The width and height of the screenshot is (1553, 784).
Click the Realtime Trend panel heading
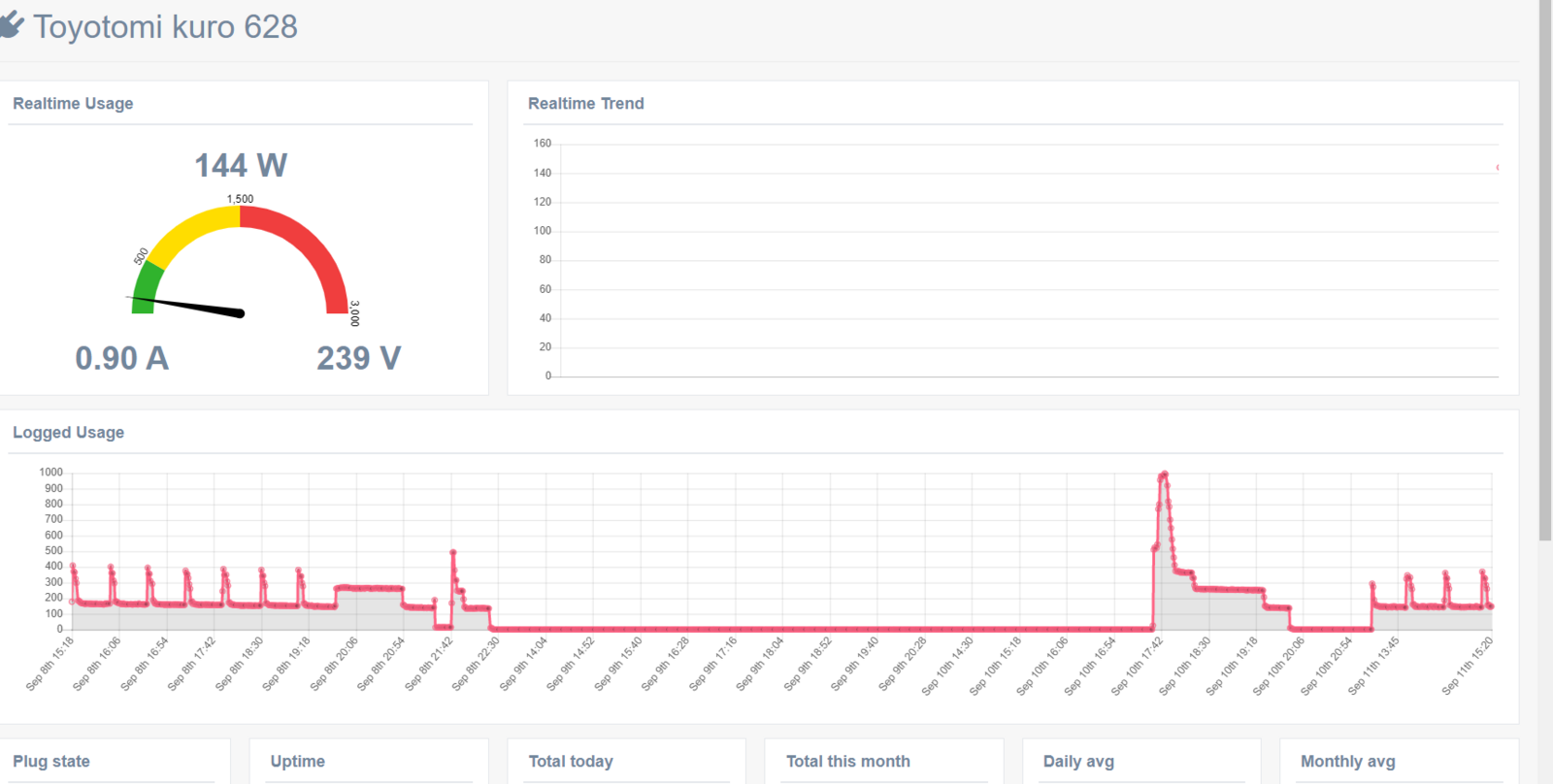(x=585, y=104)
